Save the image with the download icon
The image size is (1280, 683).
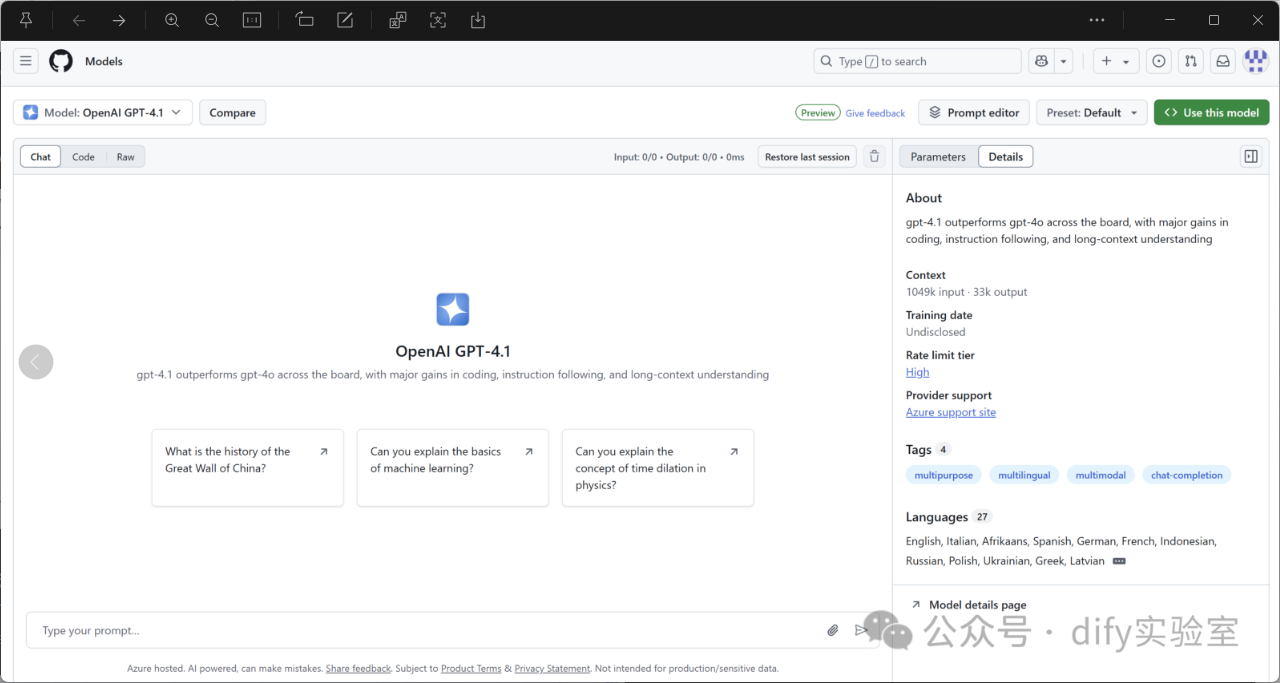click(x=478, y=20)
